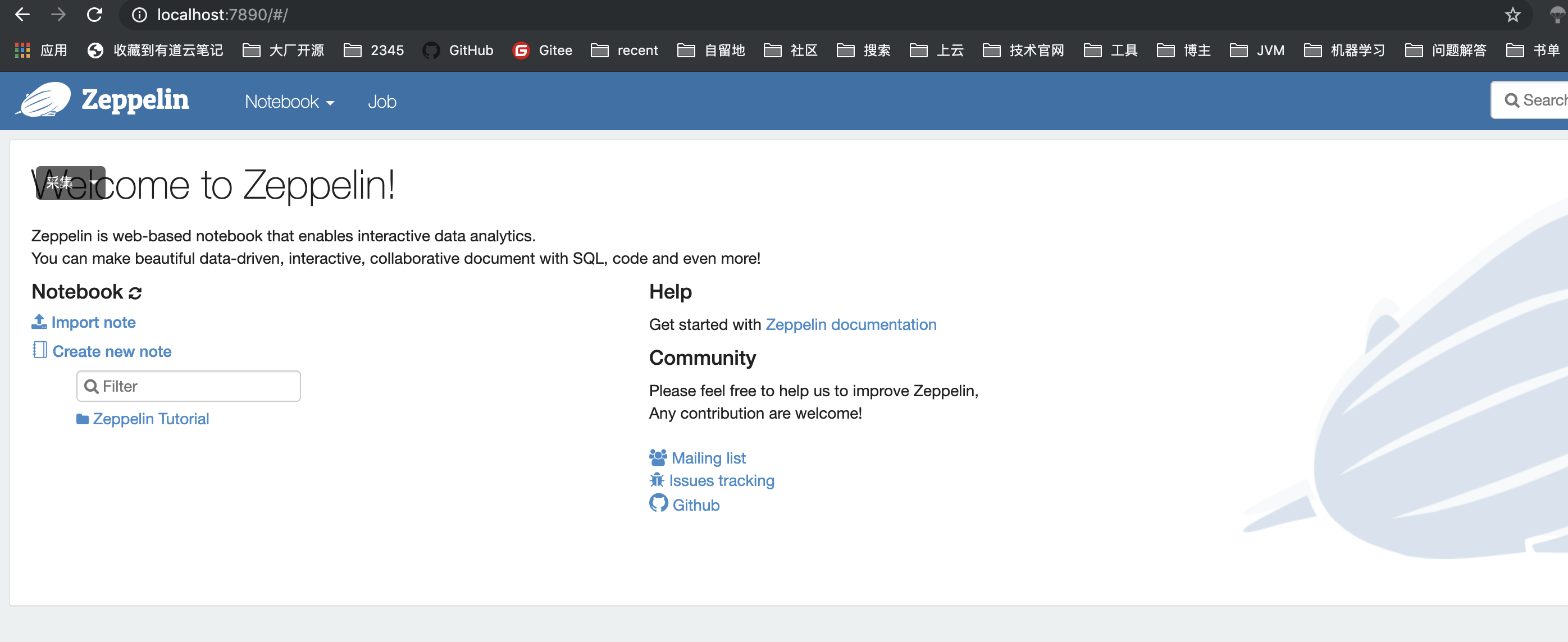Reload the page with browser refresh button

pyautogui.click(x=94, y=15)
